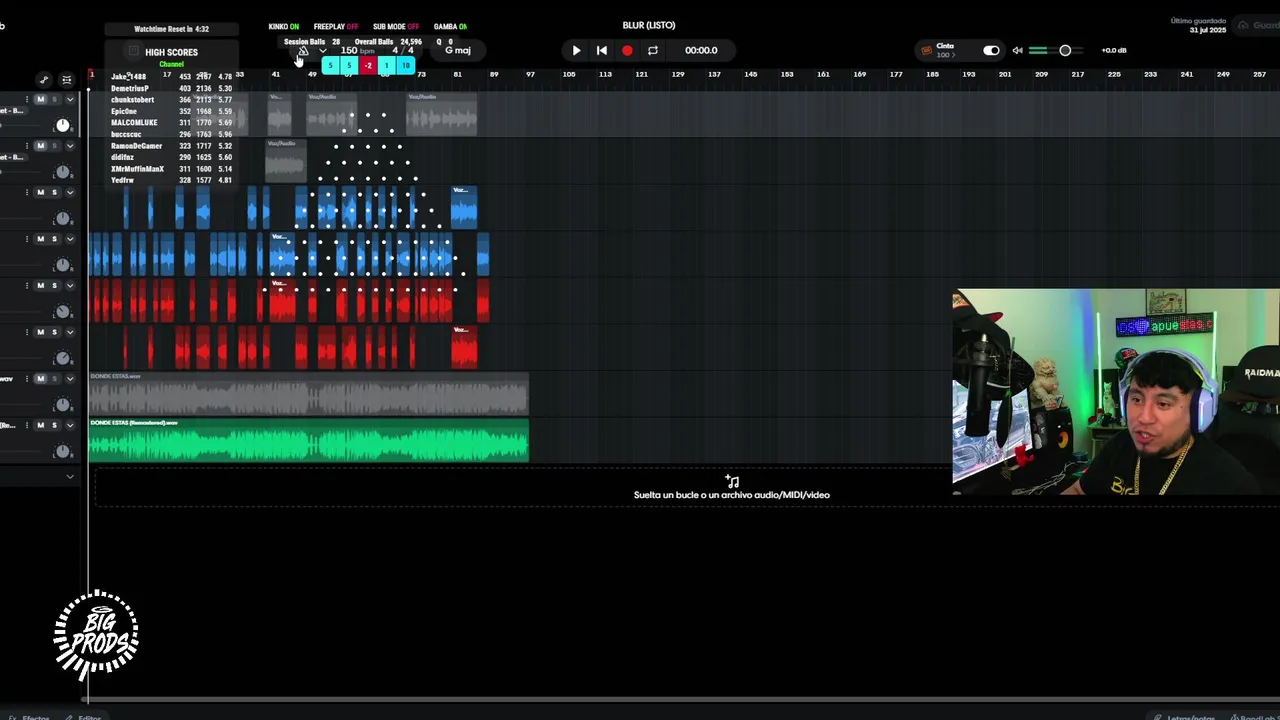1280x720 pixels.
Task: Click the track-height icon above tracks
Action: [x=66, y=80]
